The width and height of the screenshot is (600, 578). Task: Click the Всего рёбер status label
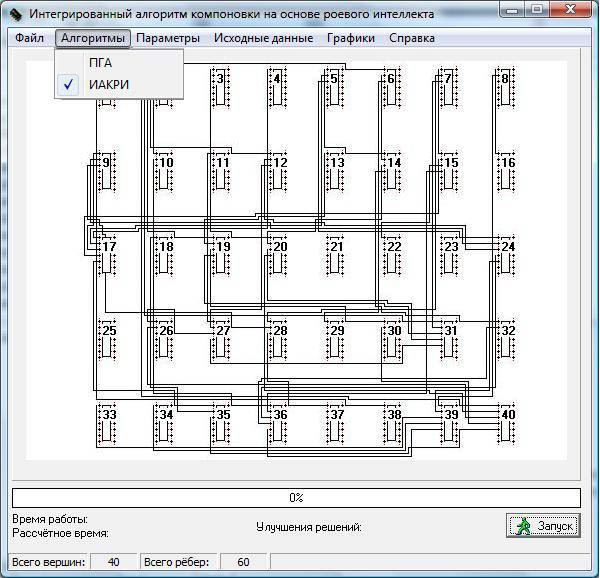click(177, 562)
